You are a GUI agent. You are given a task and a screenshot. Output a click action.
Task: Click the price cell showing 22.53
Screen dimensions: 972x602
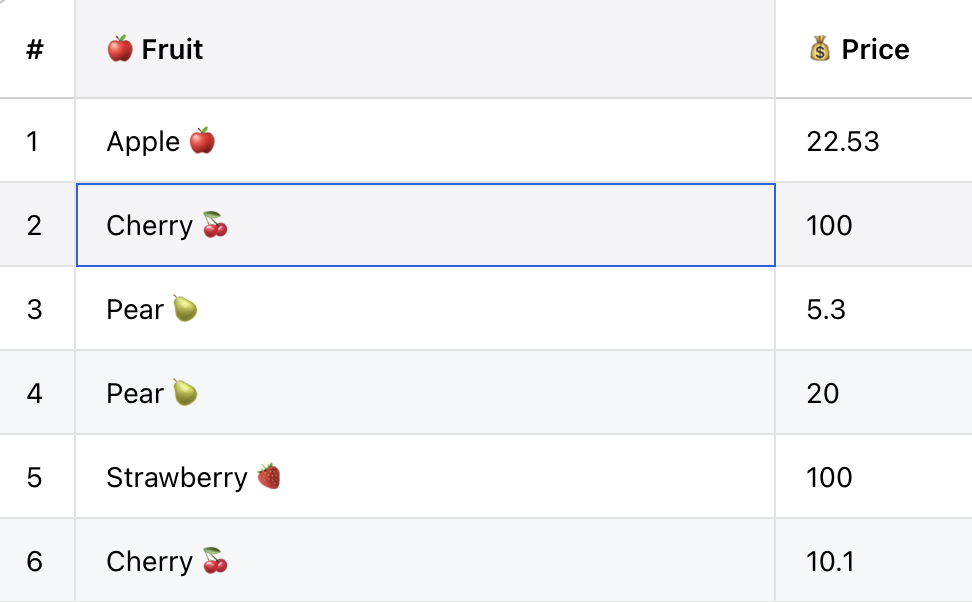click(x=843, y=141)
